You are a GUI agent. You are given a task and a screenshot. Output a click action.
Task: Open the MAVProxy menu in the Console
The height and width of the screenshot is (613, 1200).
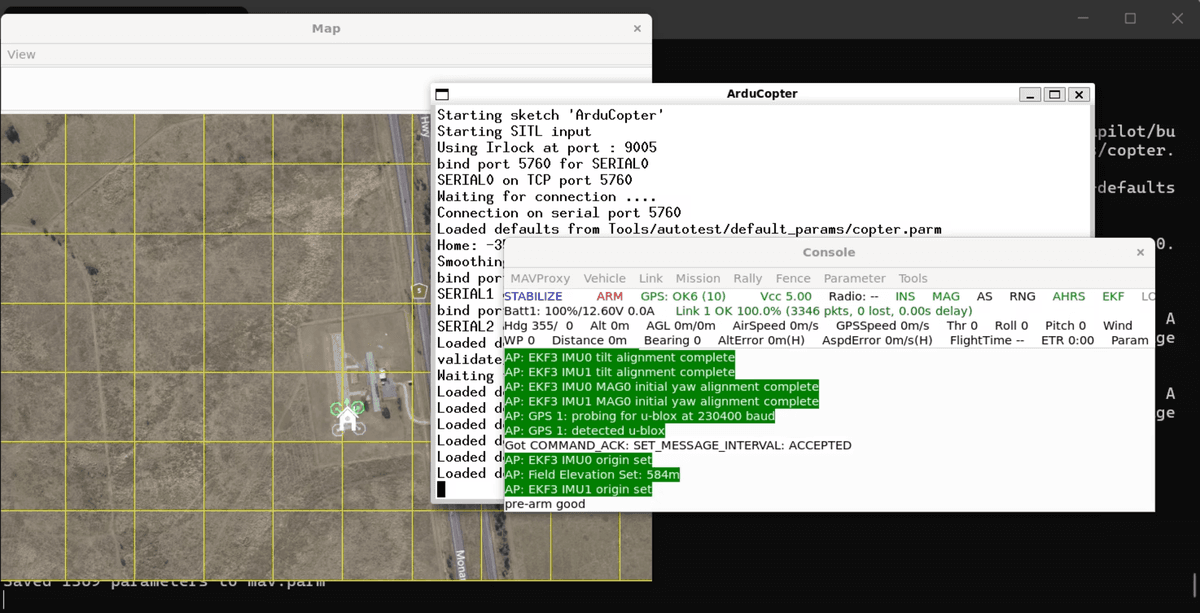click(x=540, y=278)
